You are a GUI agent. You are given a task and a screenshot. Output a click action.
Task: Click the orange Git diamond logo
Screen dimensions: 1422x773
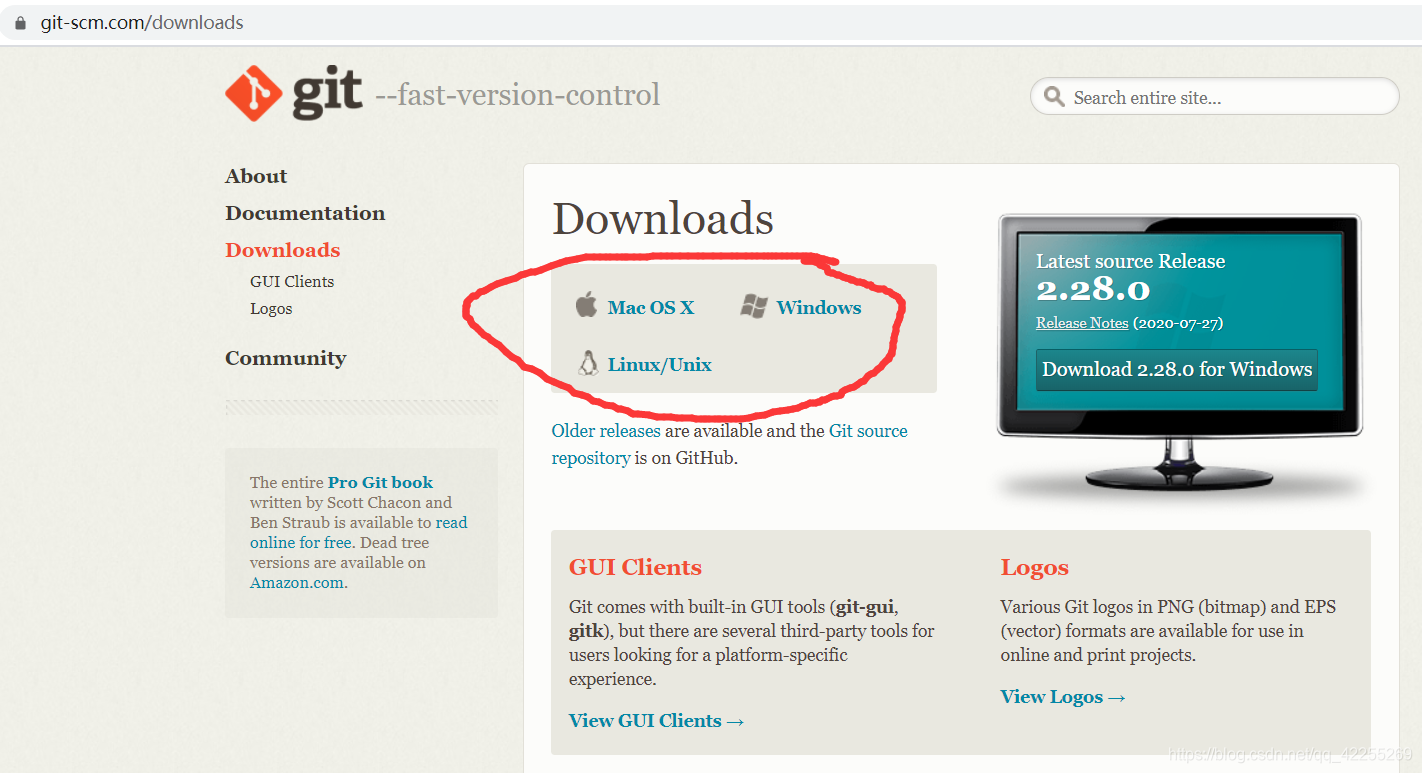pos(253,93)
